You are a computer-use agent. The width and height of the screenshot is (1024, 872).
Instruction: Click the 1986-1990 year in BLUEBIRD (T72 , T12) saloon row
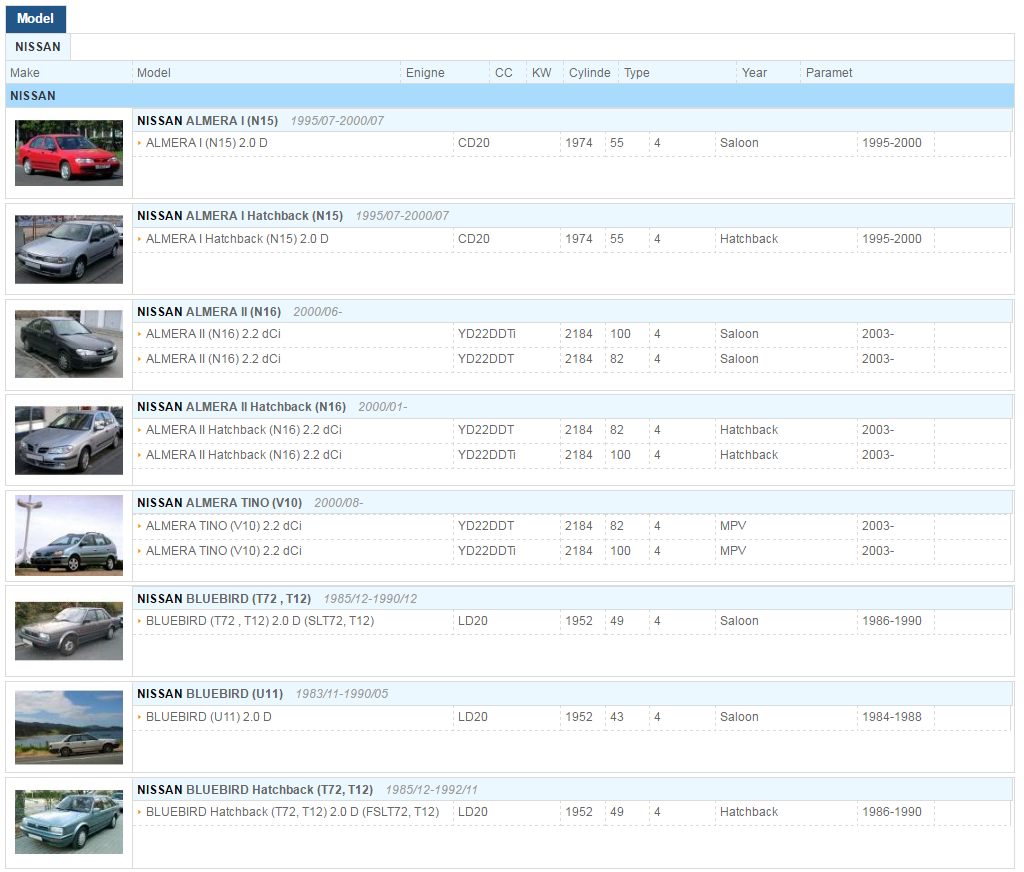(x=891, y=621)
